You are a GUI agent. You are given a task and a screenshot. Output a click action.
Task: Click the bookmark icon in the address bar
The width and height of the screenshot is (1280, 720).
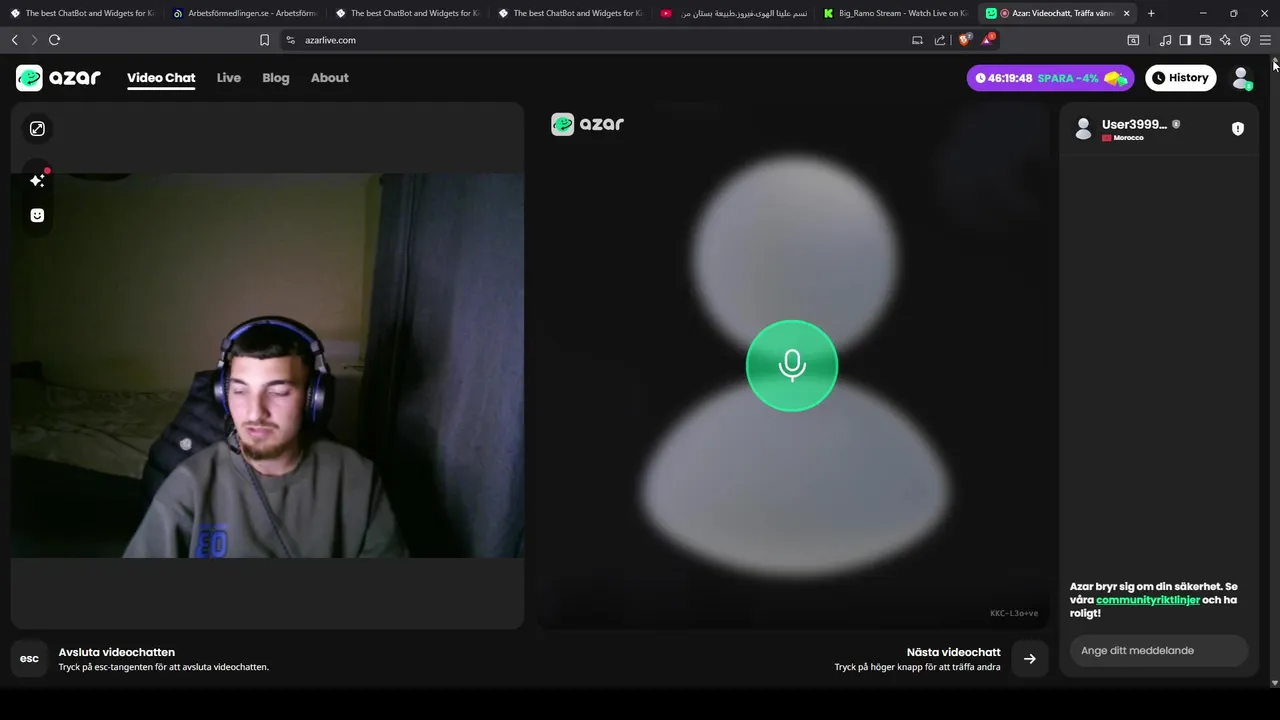coord(264,40)
